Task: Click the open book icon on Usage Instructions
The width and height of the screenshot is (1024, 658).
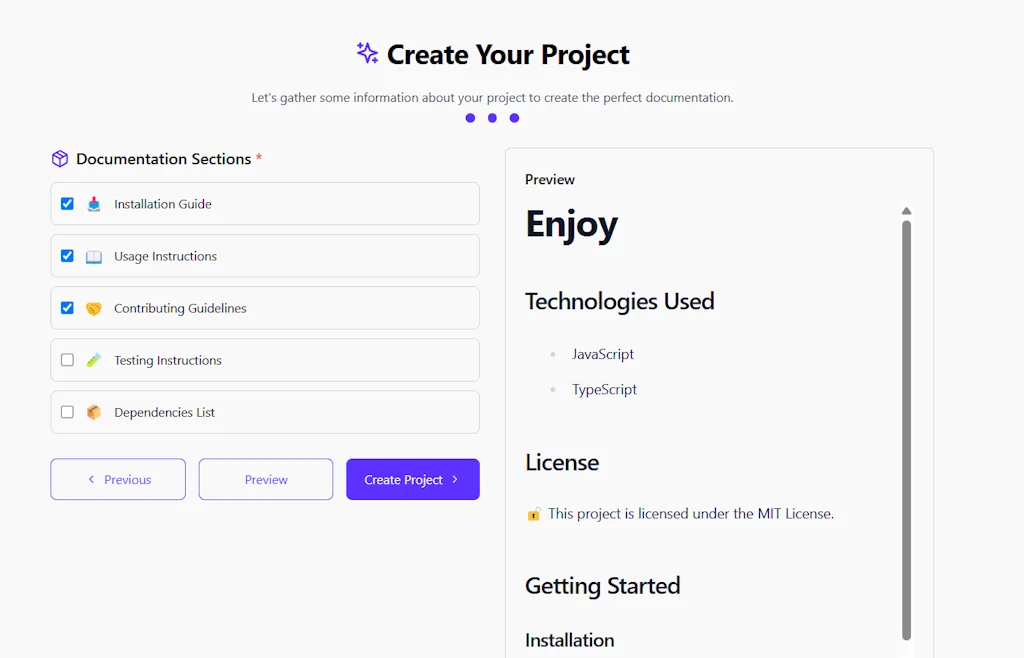Action: [93, 255]
